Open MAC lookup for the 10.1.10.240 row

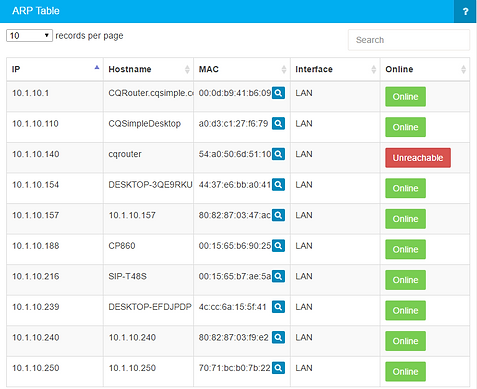278,337
